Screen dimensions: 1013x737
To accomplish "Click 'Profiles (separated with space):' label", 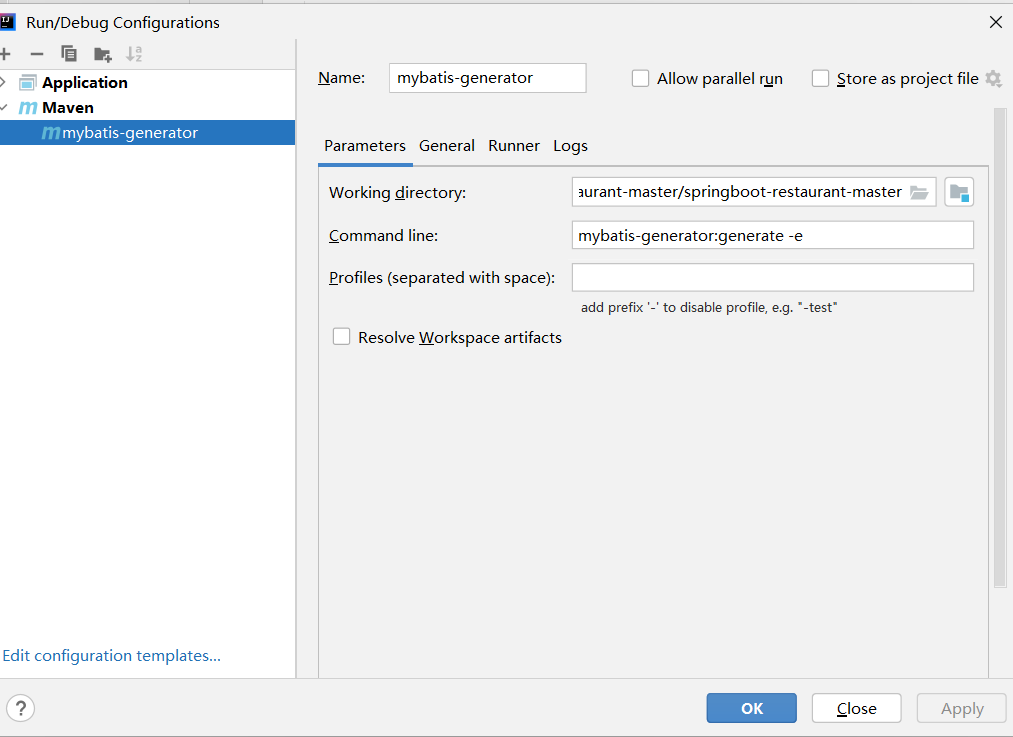I will coord(442,278).
